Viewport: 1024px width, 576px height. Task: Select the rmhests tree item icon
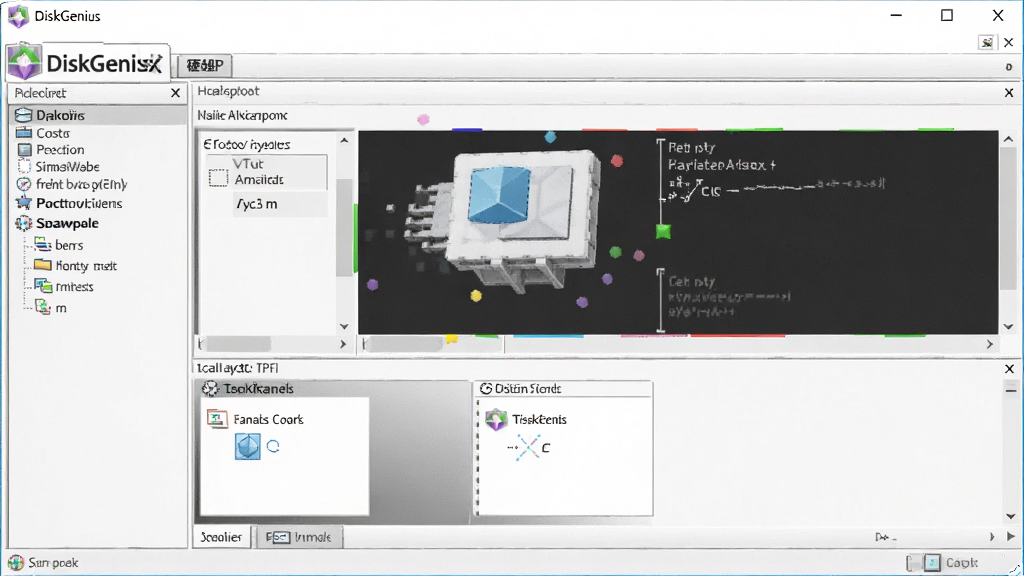[x=43, y=286]
